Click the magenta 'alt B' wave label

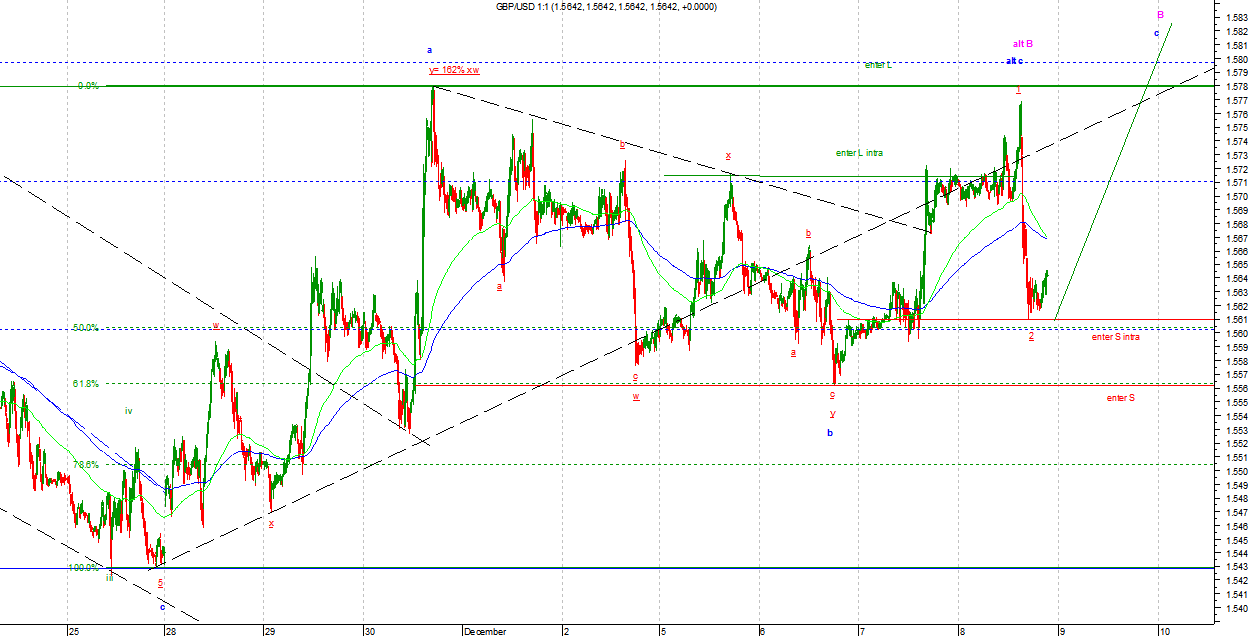click(1022, 44)
